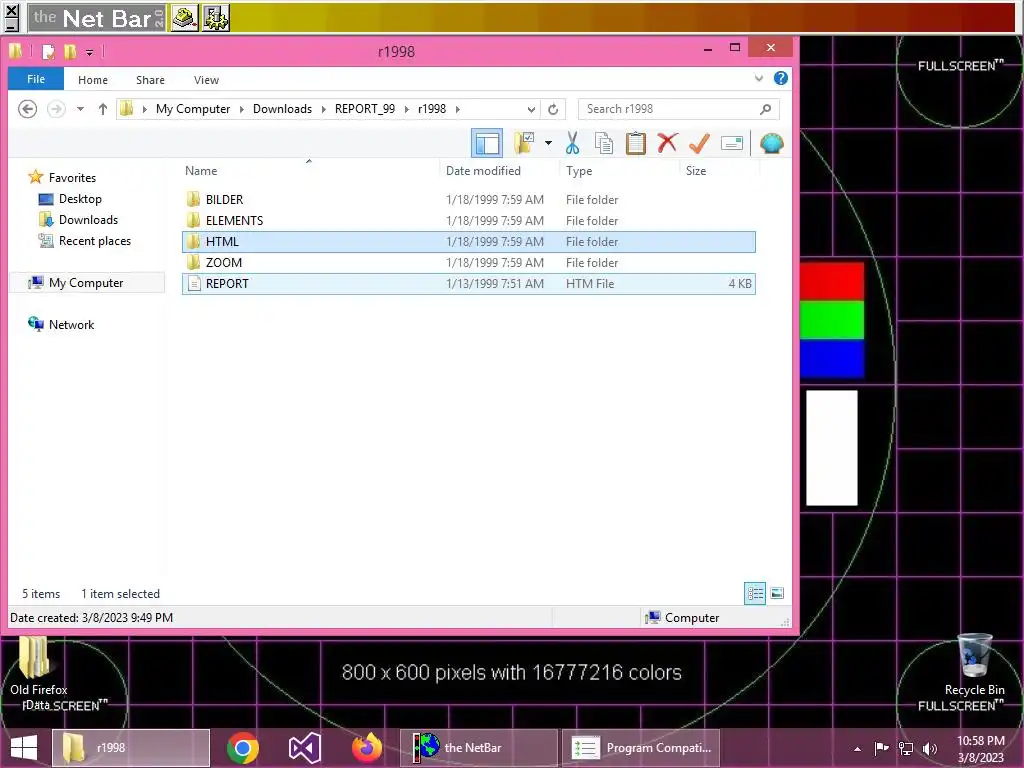Select the BILDER folder
Viewport: 1024px width, 768px height.
(469, 199)
